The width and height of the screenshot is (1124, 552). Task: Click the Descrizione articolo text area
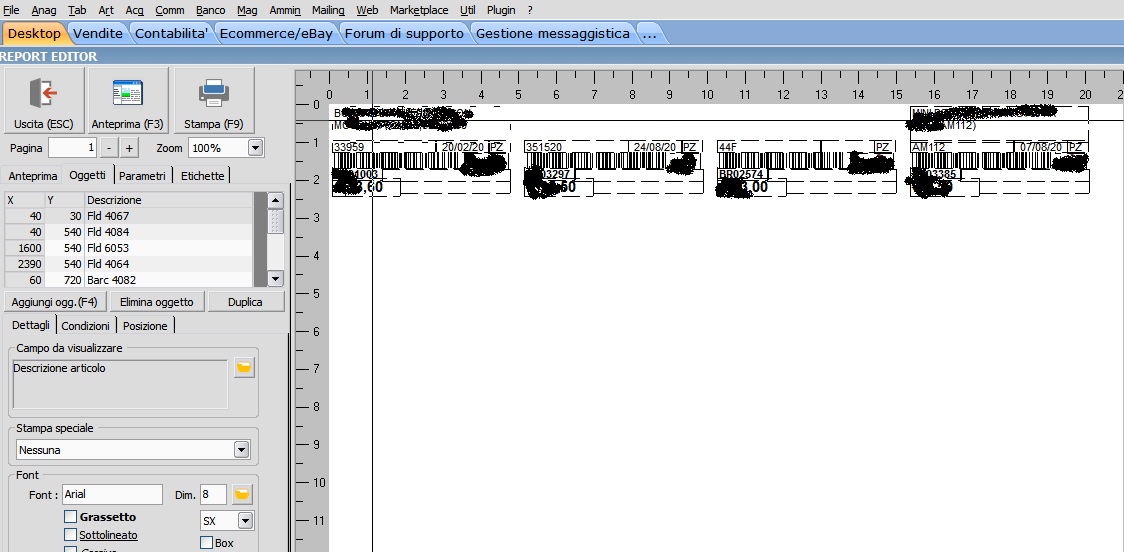(x=120, y=384)
